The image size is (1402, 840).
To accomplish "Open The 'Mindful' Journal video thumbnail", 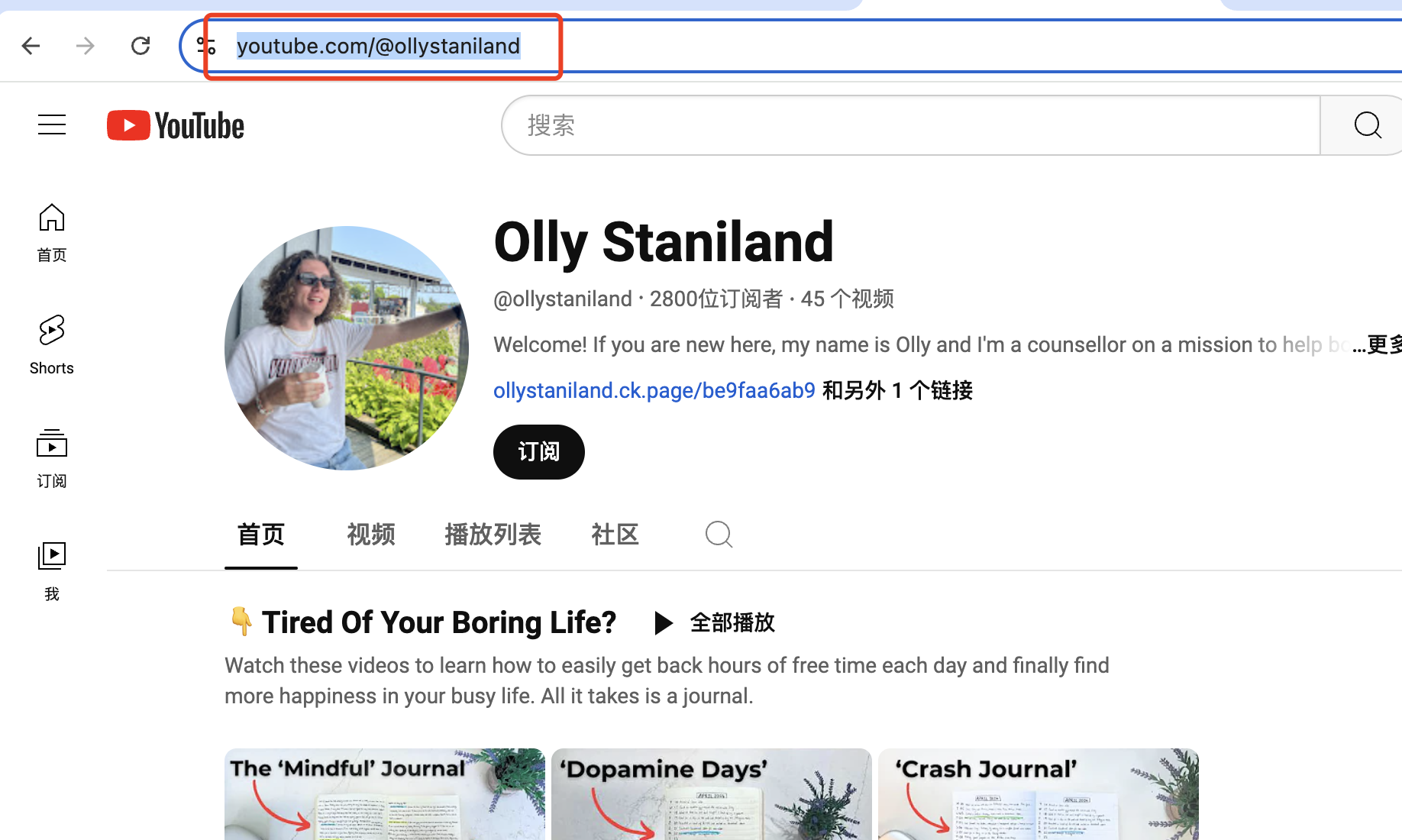I will pos(385,794).
